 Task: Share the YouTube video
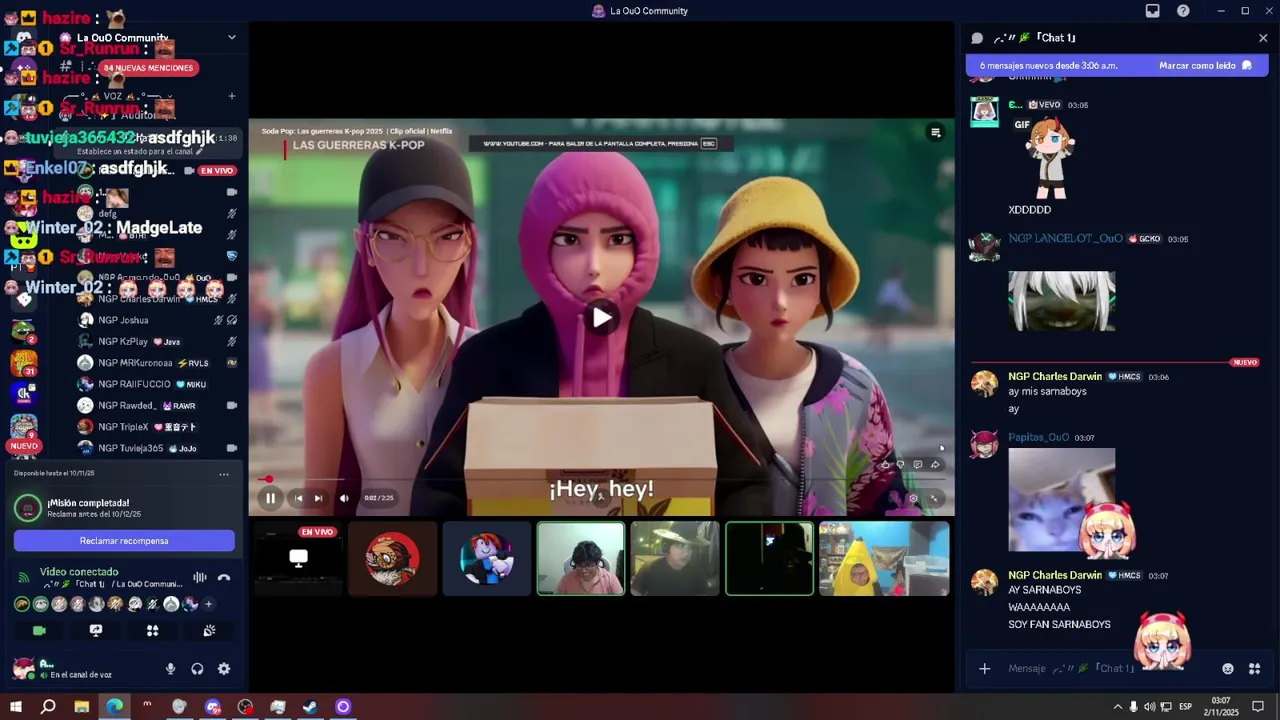[935, 464]
